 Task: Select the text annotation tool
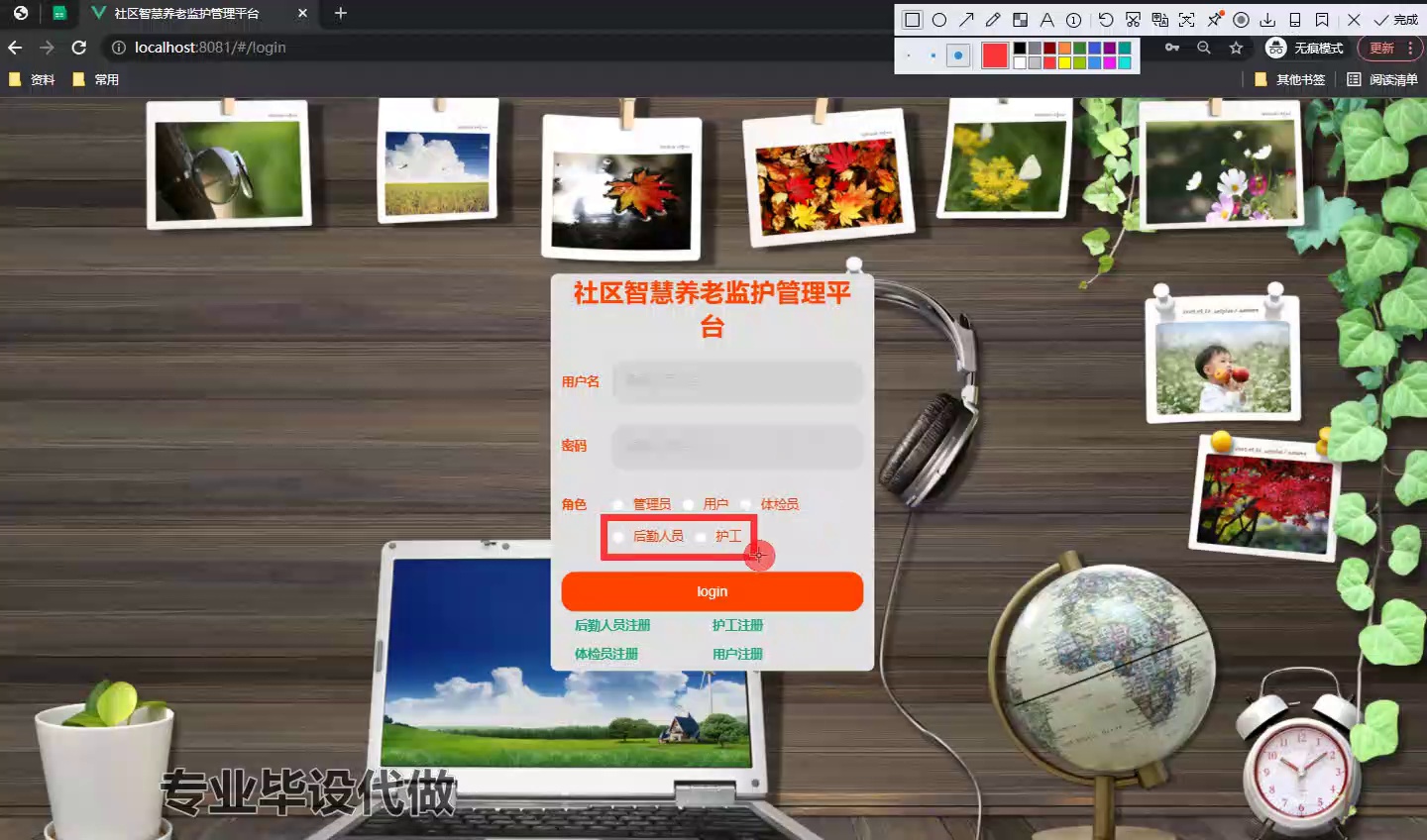1047,20
